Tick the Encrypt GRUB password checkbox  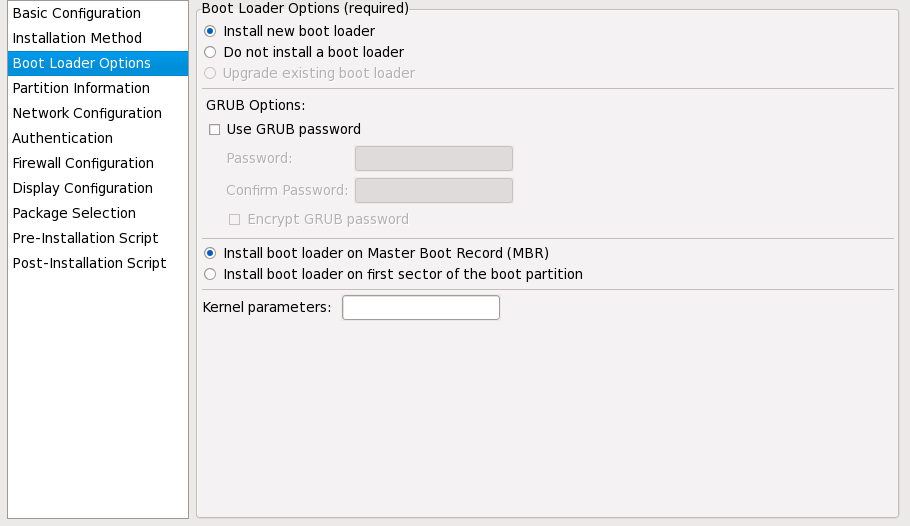coord(235,219)
